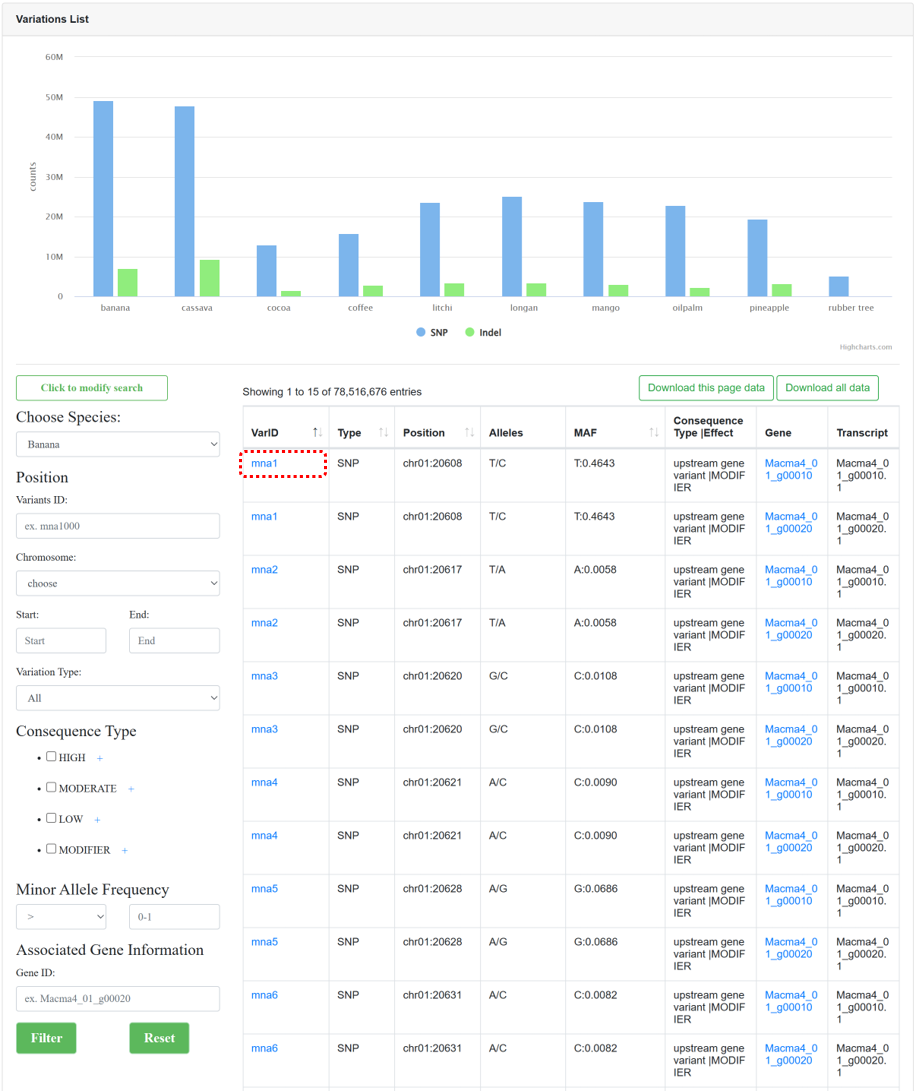Expand MODIFIER consequence types plus icon
The width and height of the screenshot is (916, 1091).
[x=125, y=850]
